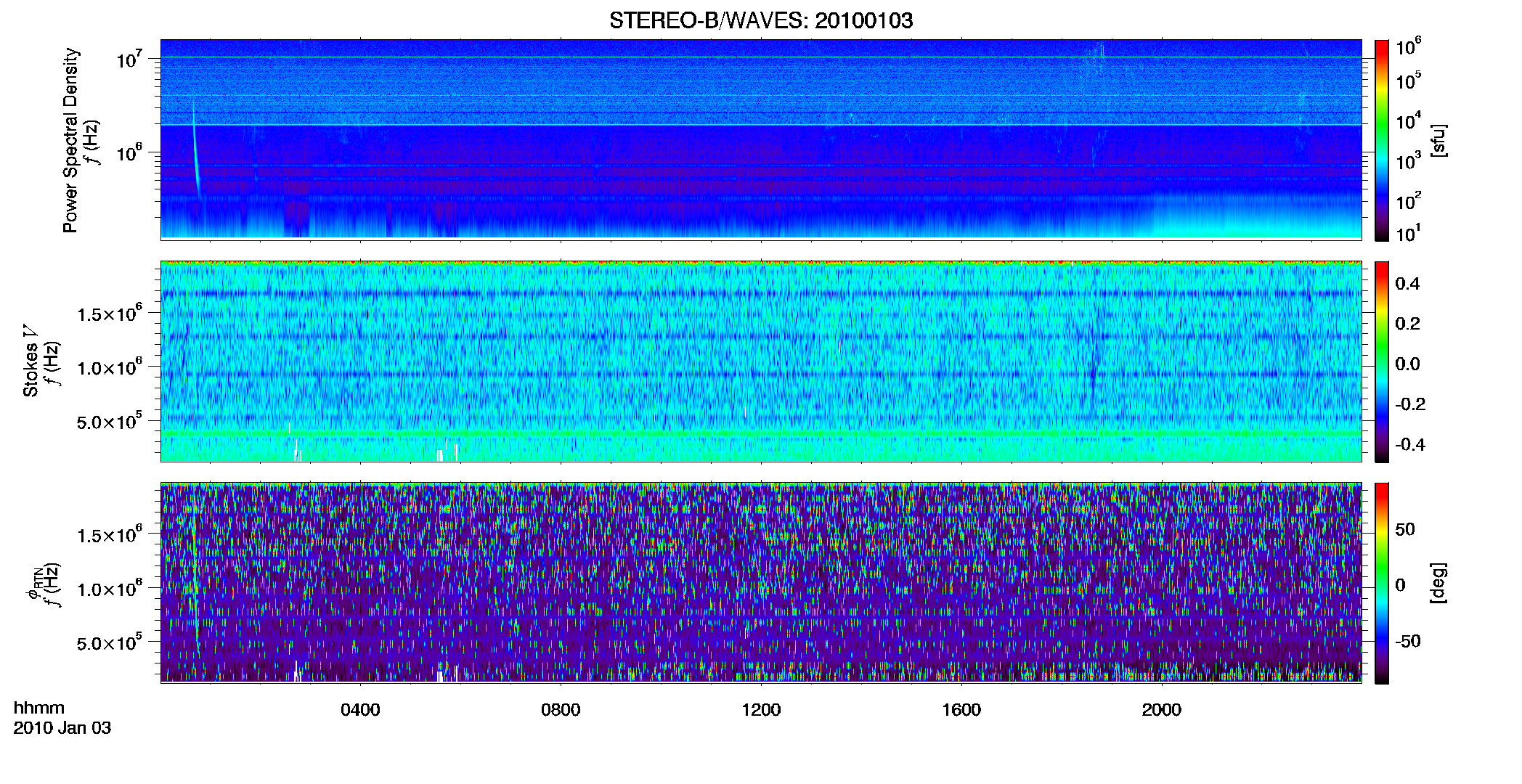Click the 5.0×10^5 tick on the Stokes V axis
Viewport: 1522px width, 784px height.
point(110,421)
